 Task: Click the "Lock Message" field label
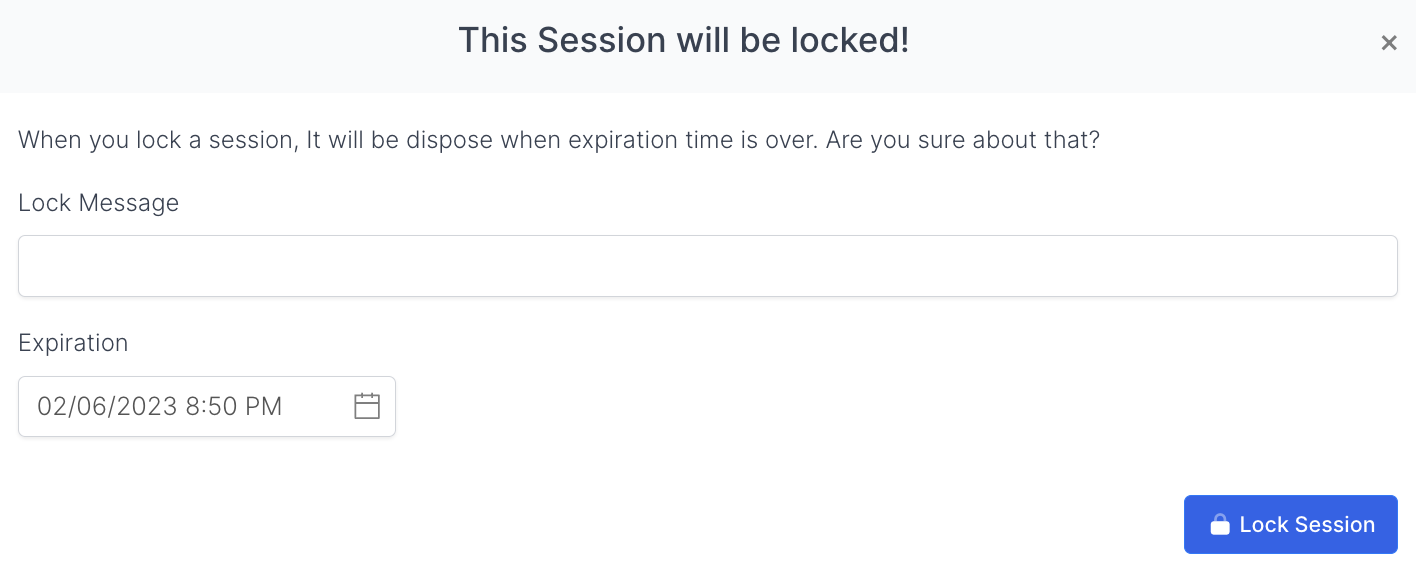(98, 203)
